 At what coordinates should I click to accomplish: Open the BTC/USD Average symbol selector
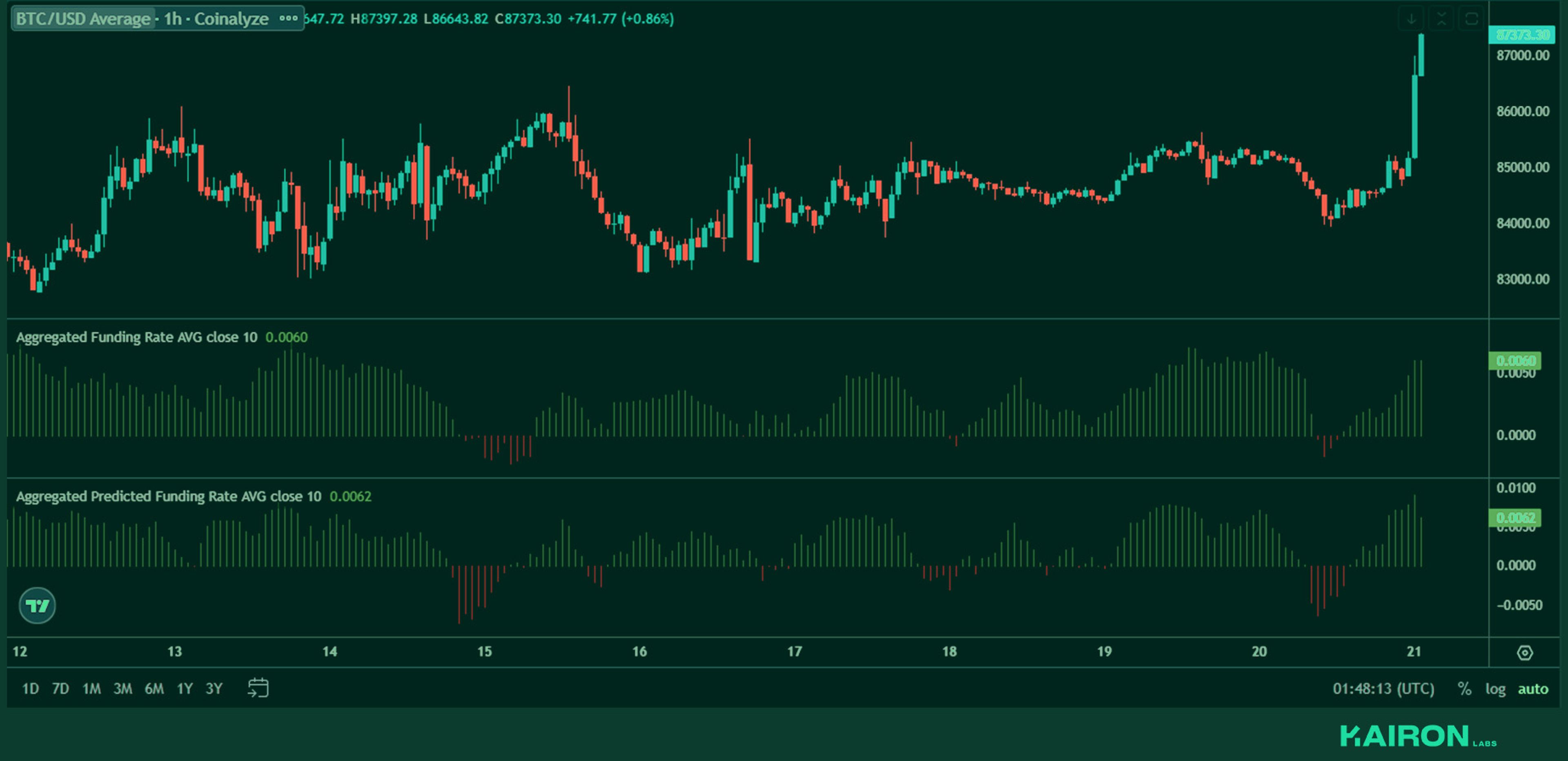(x=83, y=19)
